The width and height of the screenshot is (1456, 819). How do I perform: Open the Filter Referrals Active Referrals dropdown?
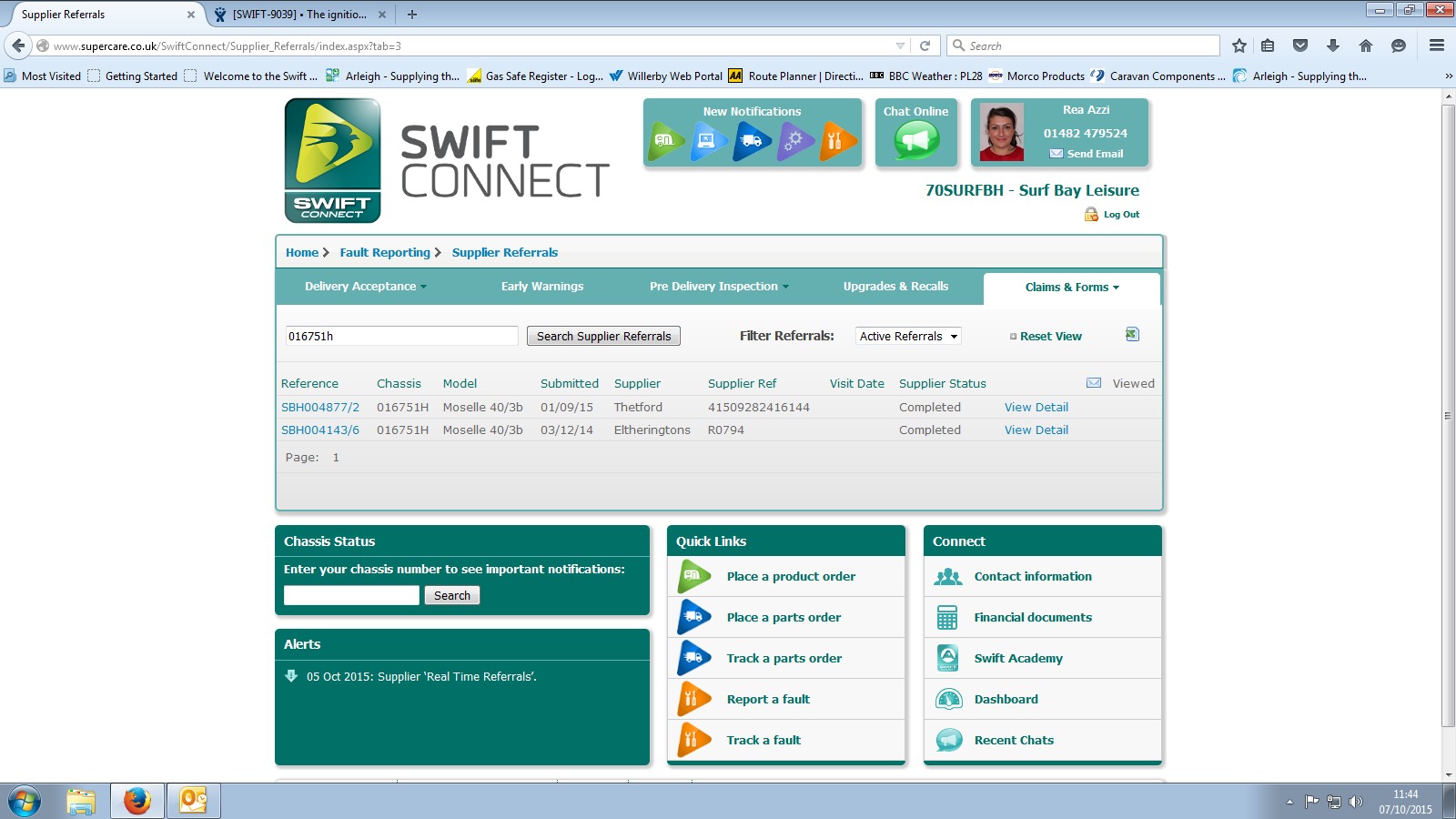[908, 336]
